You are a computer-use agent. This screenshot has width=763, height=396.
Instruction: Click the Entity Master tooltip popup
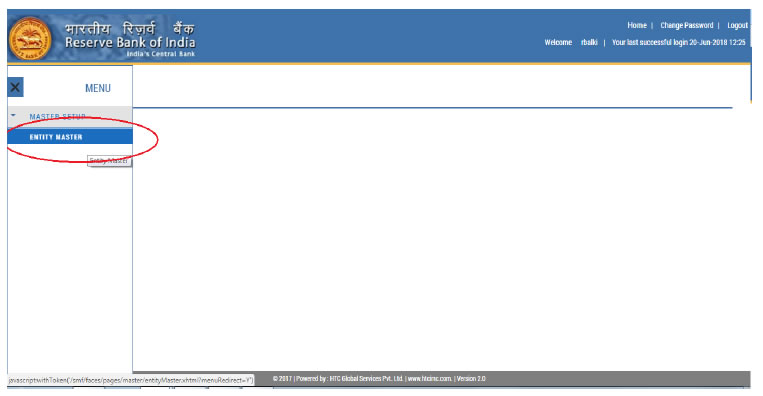coord(109,161)
